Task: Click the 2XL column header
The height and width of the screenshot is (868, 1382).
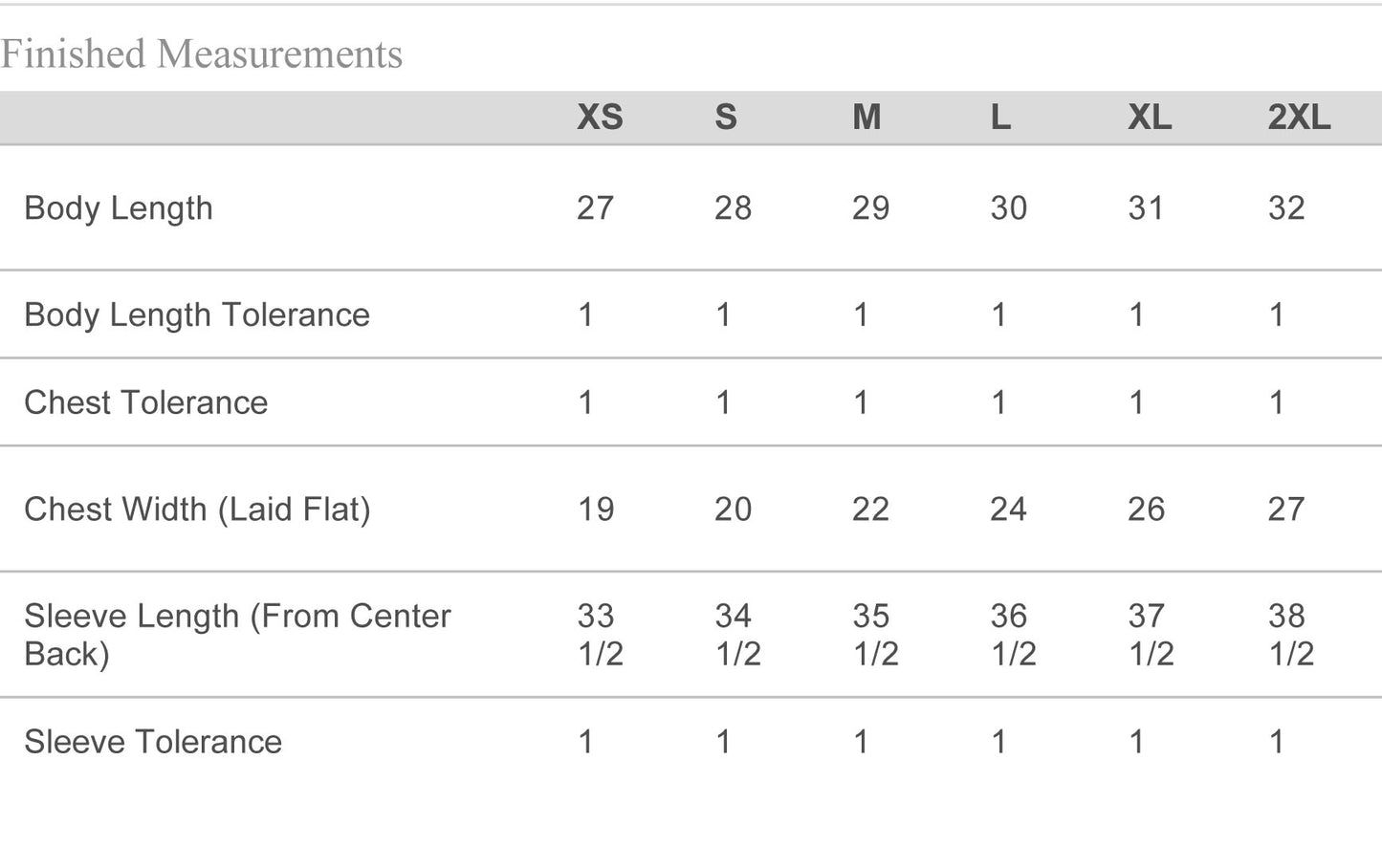Action: [1299, 118]
